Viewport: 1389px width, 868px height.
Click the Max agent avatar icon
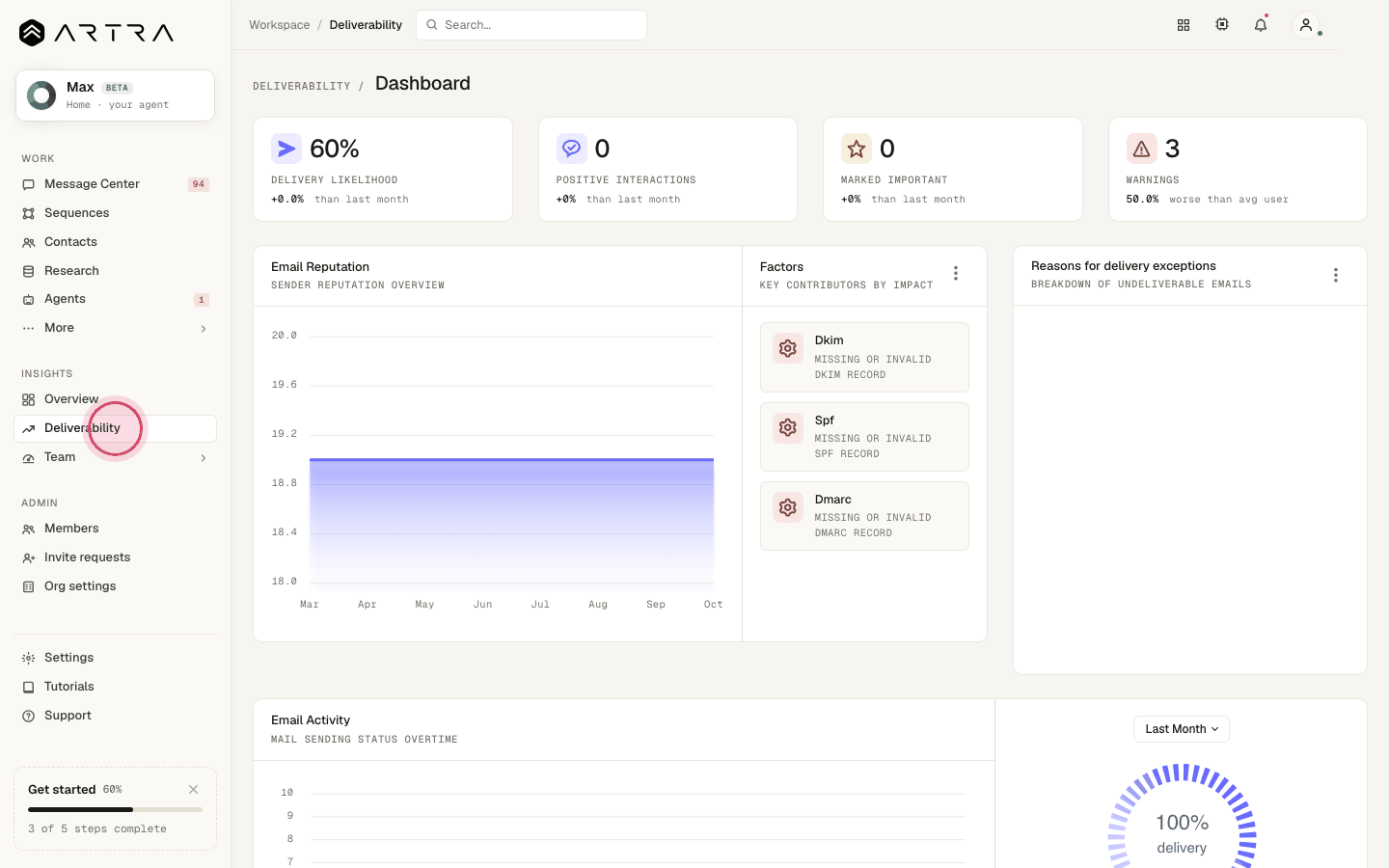click(41, 95)
